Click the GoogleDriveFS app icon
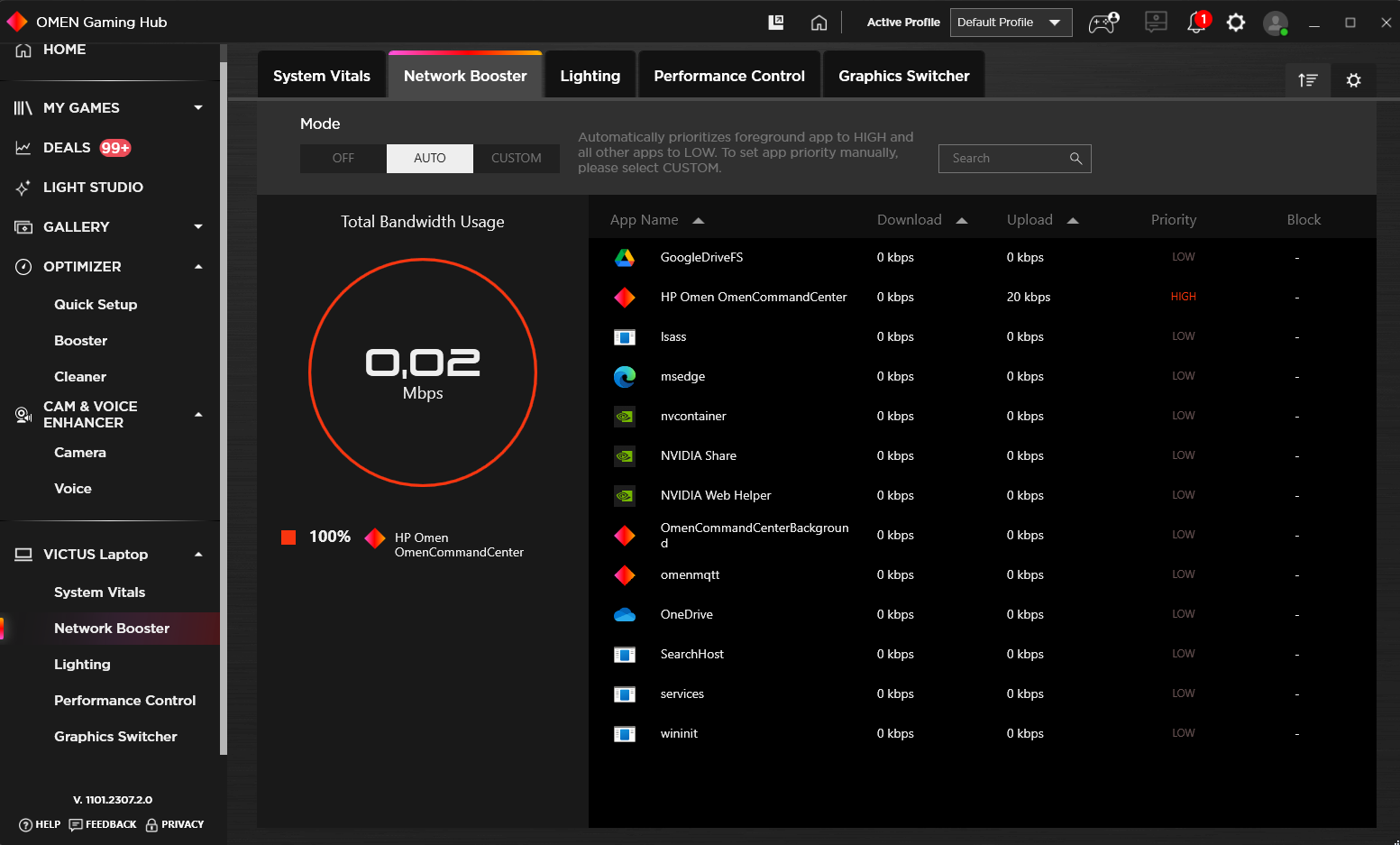Image resolution: width=1400 pixels, height=845 pixels. [x=625, y=258]
